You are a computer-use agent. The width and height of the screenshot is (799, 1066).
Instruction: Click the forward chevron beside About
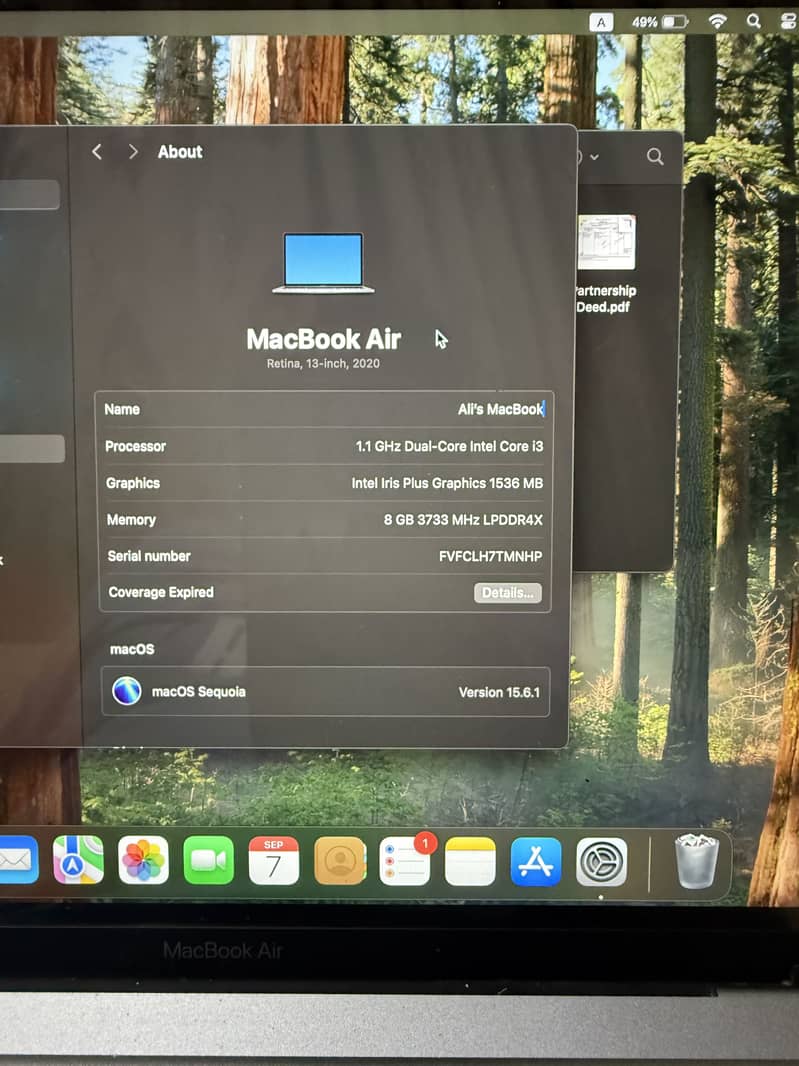click(x=133, y=152)
